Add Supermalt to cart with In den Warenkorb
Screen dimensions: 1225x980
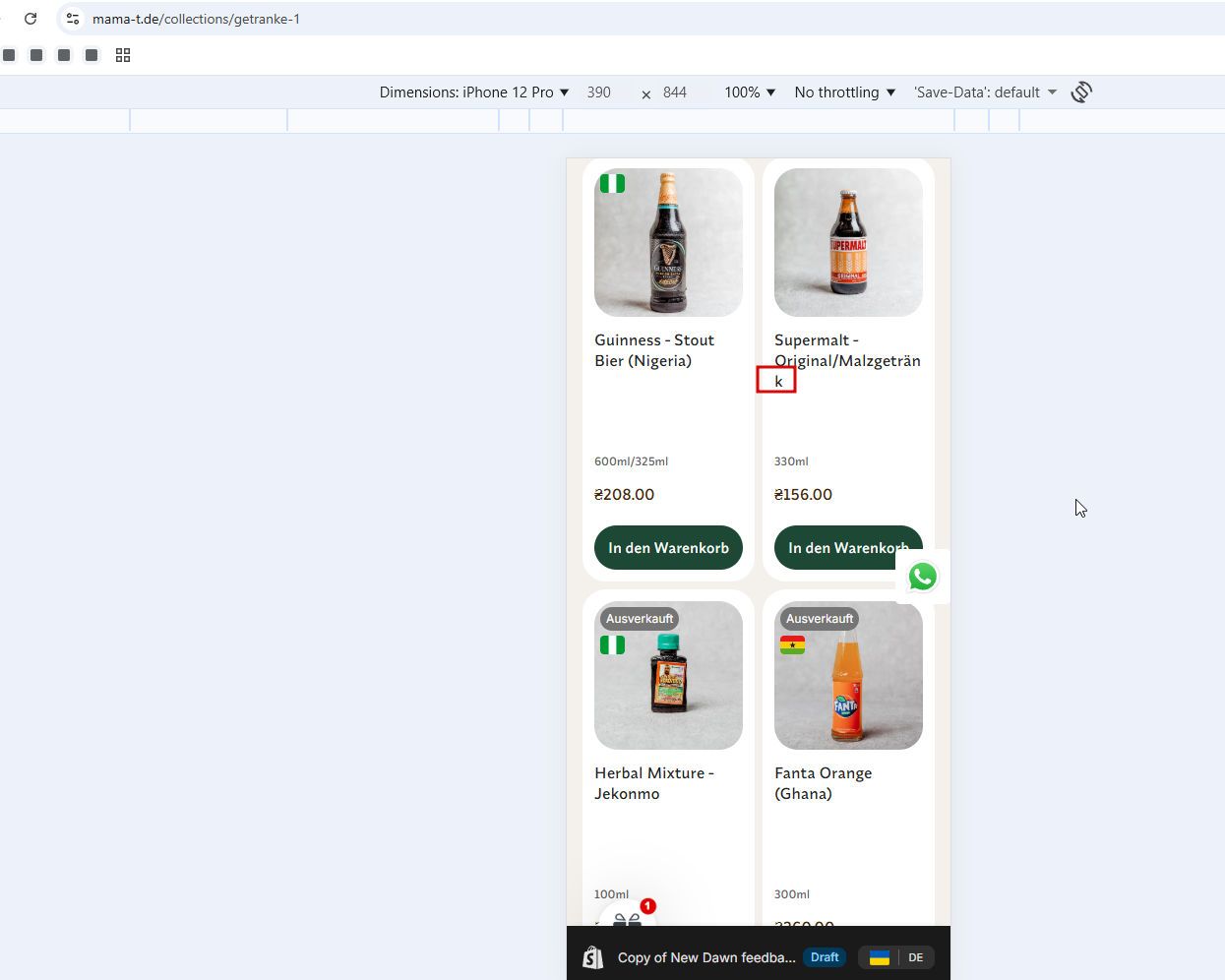point(848,548)
